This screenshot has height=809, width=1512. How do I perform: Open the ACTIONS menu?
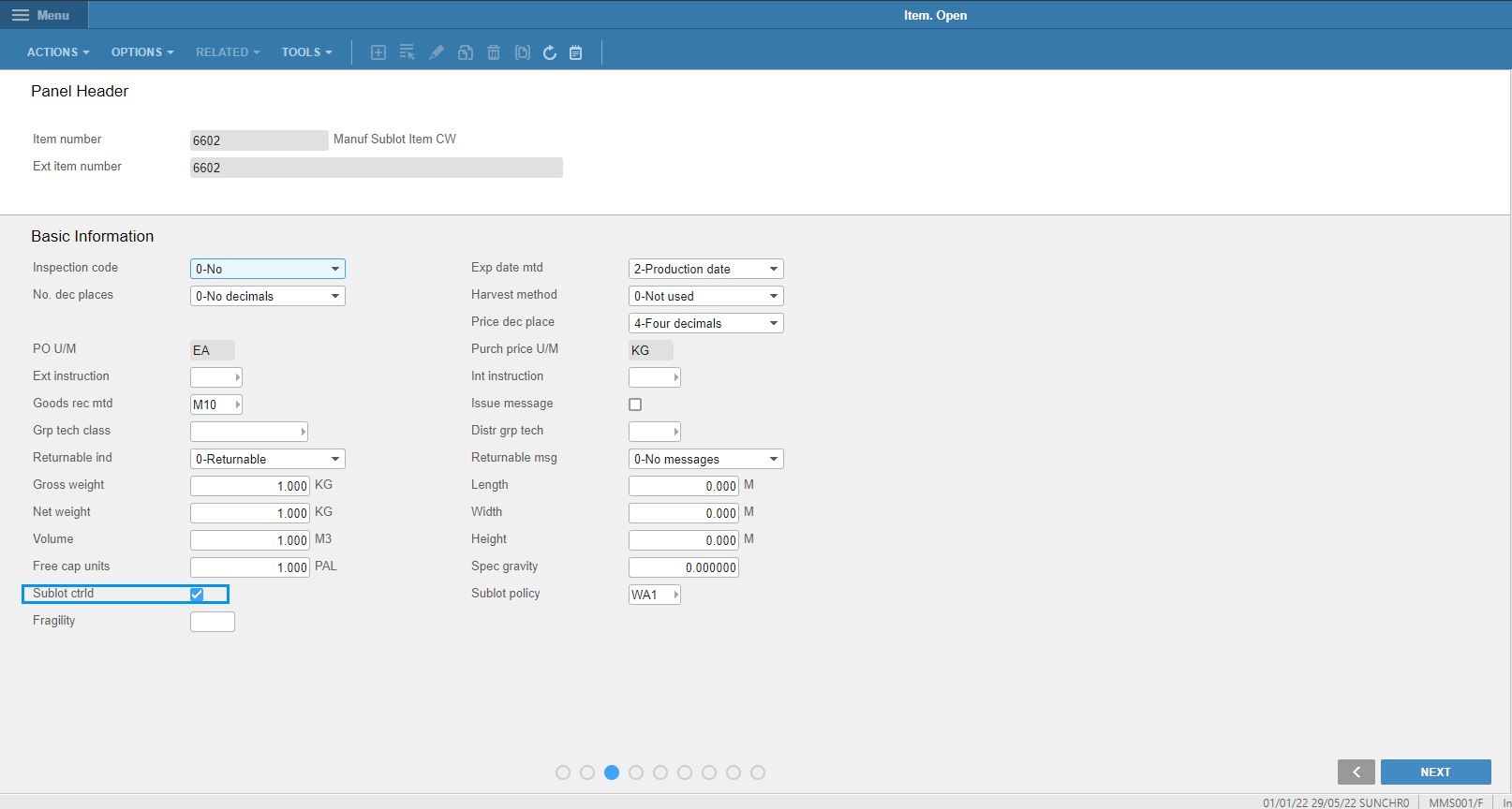pos(58,52)
